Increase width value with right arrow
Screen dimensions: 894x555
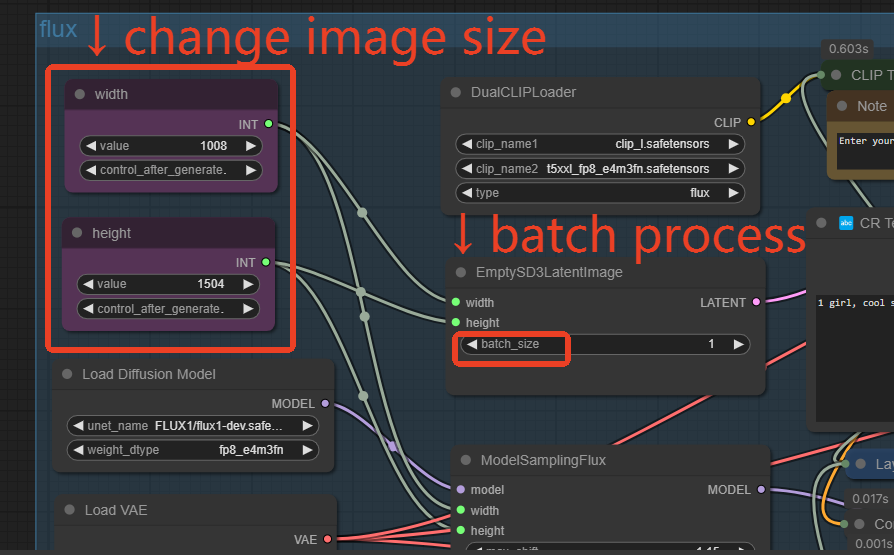click(251, 146)
